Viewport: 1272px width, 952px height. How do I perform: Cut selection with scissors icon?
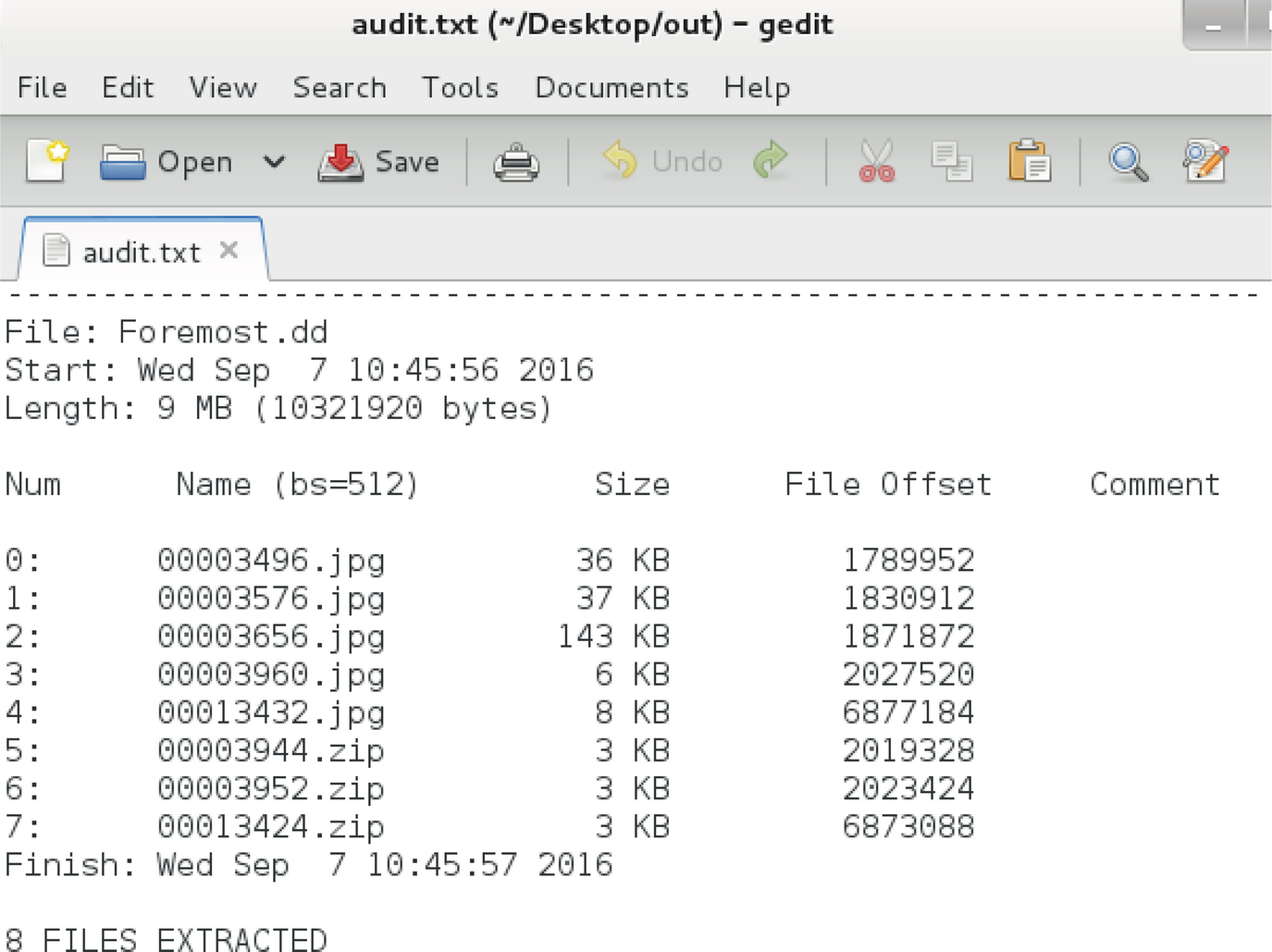click(x=877, y=161)
